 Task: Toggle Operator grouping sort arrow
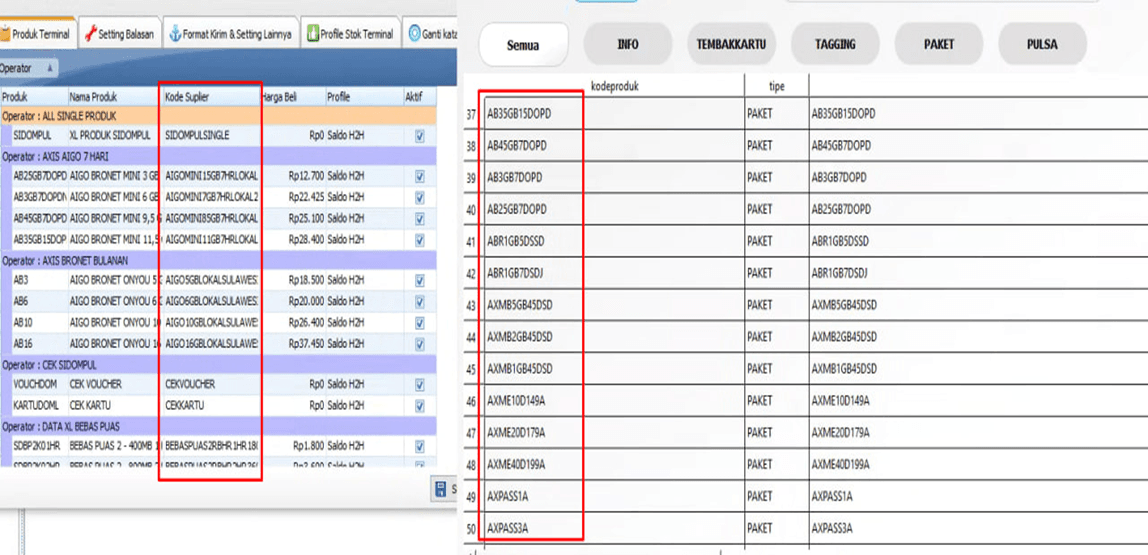click(x=50, y=68)
